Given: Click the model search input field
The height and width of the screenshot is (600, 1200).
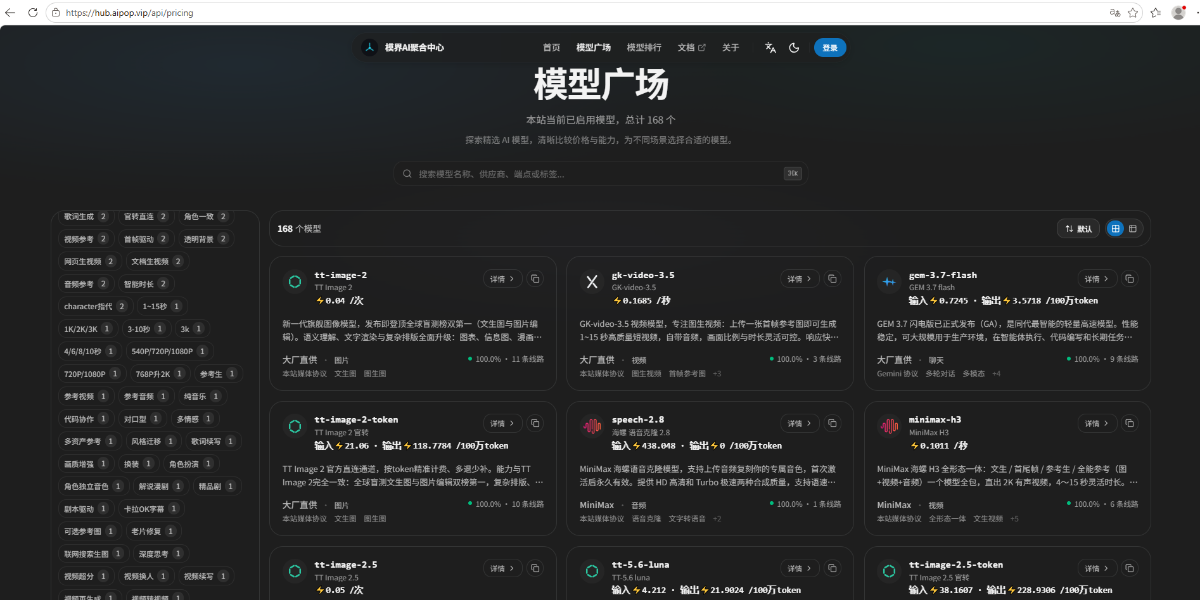Looking at the screenshot, I should pyautogui.click(x=600, y=173).
